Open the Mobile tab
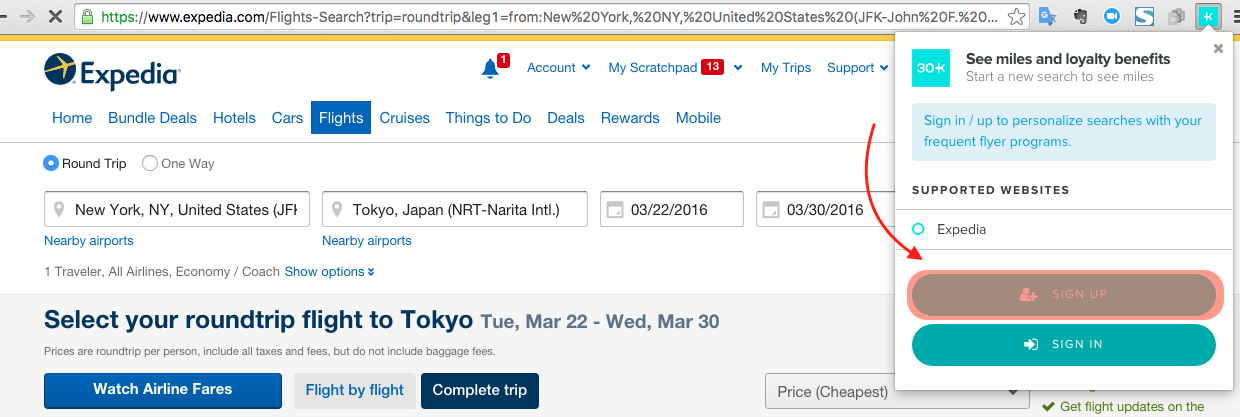 [698, 118]
